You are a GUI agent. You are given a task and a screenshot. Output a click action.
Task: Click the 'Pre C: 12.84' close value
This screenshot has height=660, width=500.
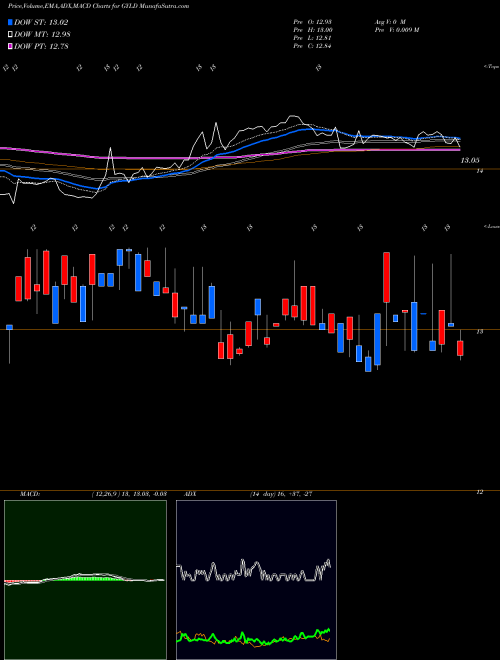click(313, 46)
